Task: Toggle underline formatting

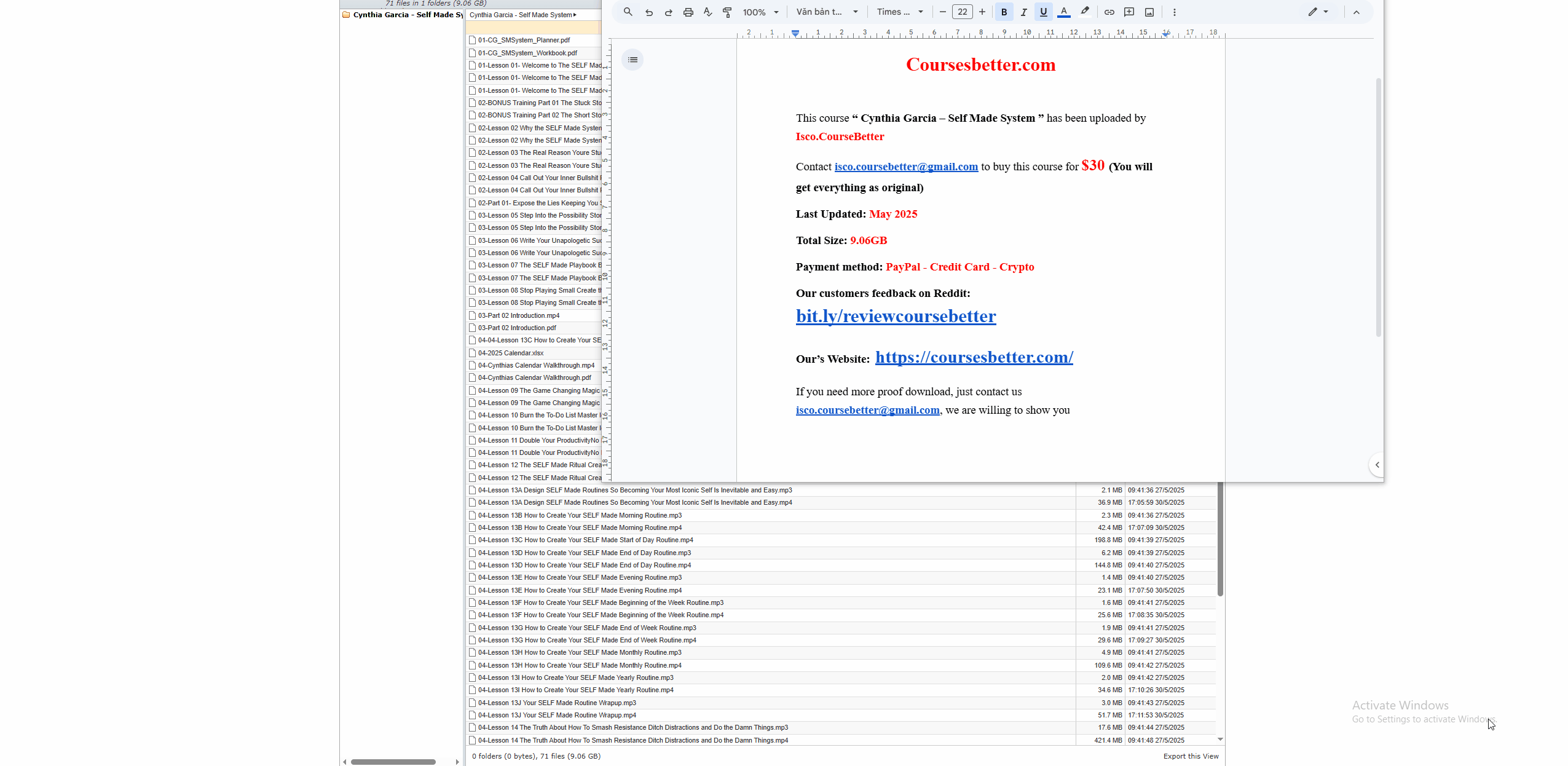Action: (x=1044, y=12)
